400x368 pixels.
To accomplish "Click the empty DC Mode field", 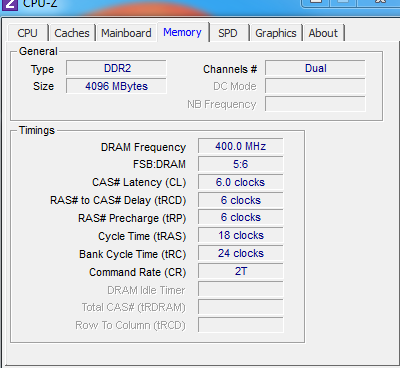I will click(x=315, y=86).
